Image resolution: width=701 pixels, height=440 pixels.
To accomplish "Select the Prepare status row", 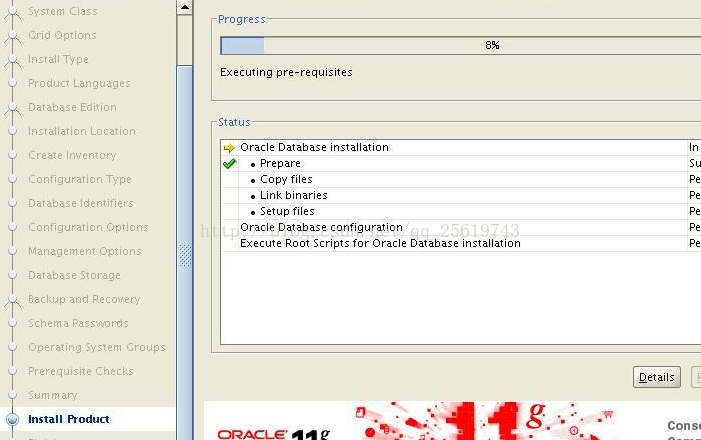I will point(460,163).
